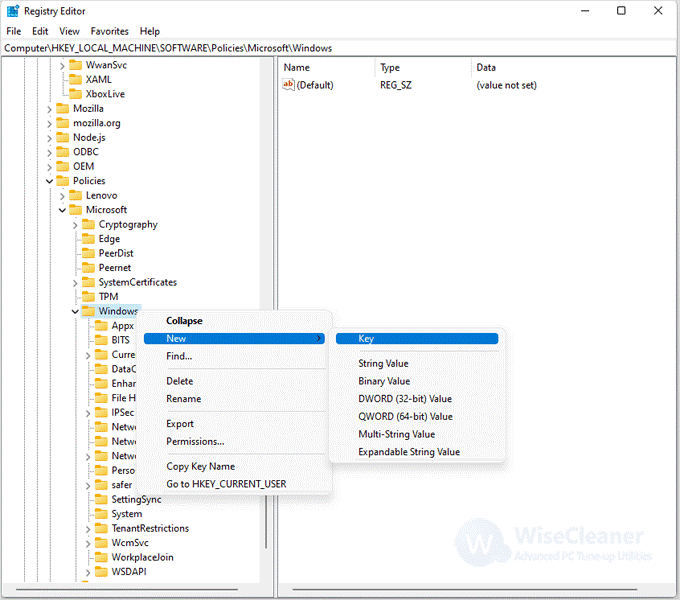Click Go to HKEY_CURRENT_USER

click(226, 484)
